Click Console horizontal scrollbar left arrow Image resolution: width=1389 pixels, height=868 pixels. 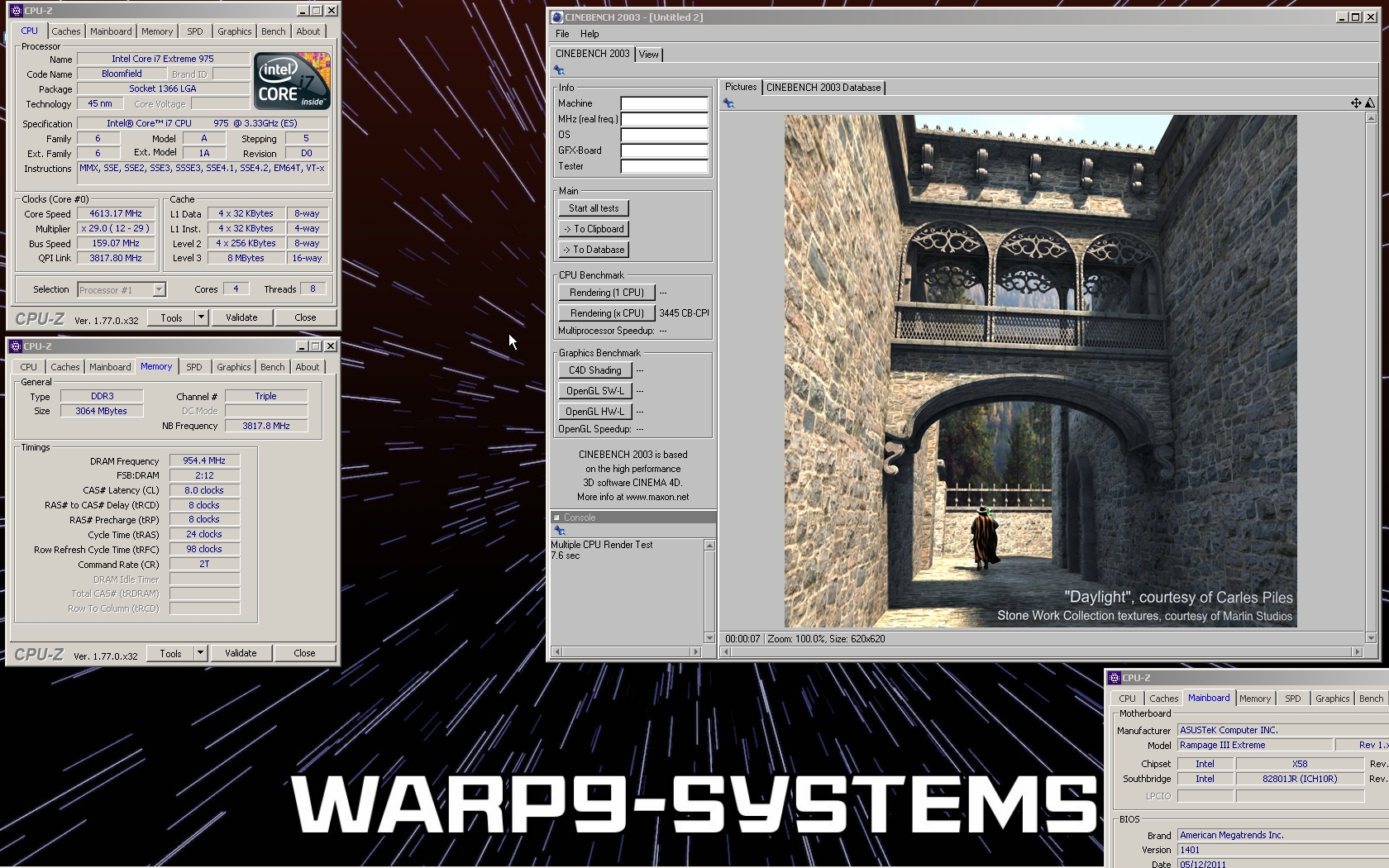(556, 652)
